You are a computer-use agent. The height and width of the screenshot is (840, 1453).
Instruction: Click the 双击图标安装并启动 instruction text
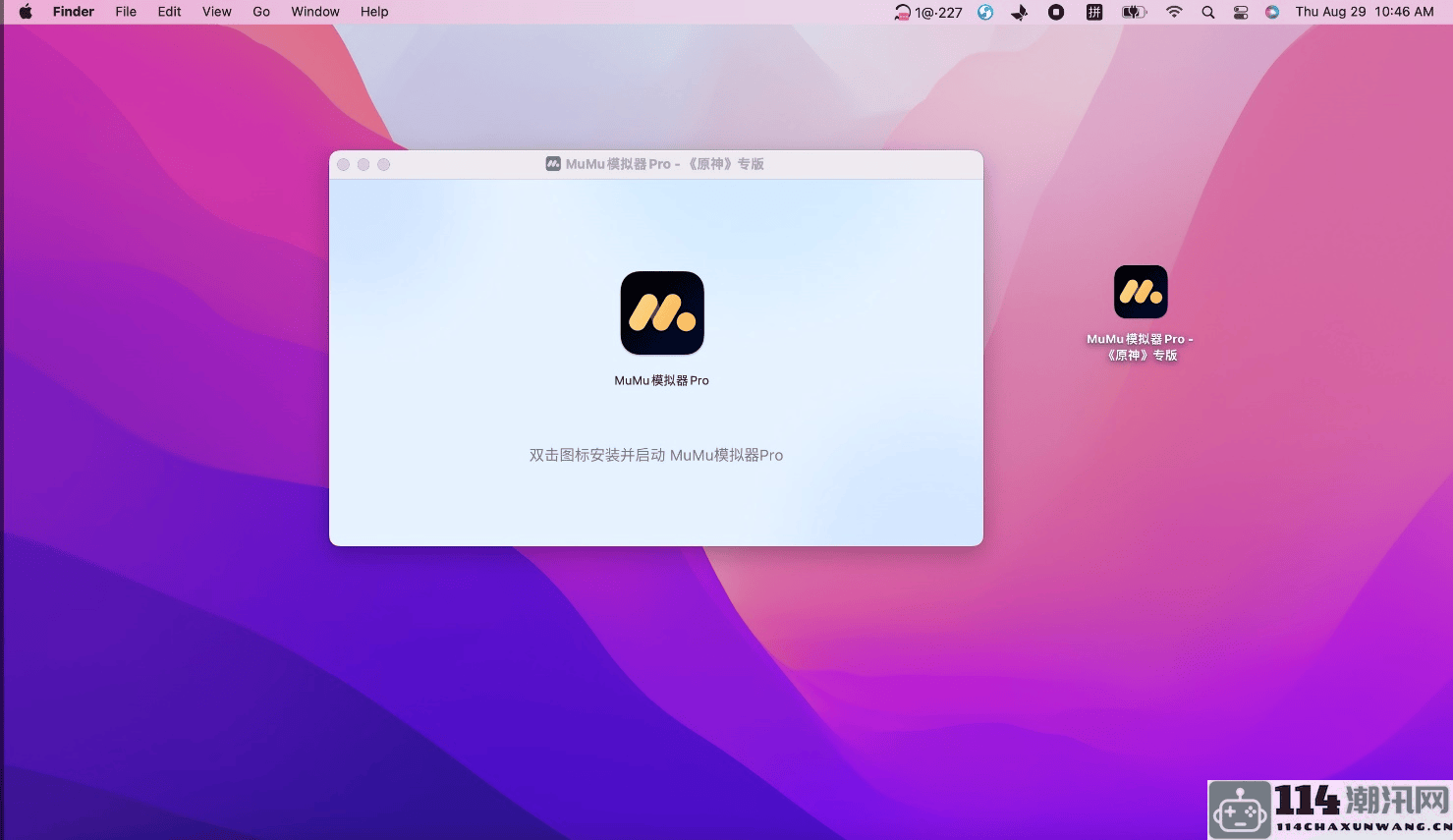tap(656, 455)
